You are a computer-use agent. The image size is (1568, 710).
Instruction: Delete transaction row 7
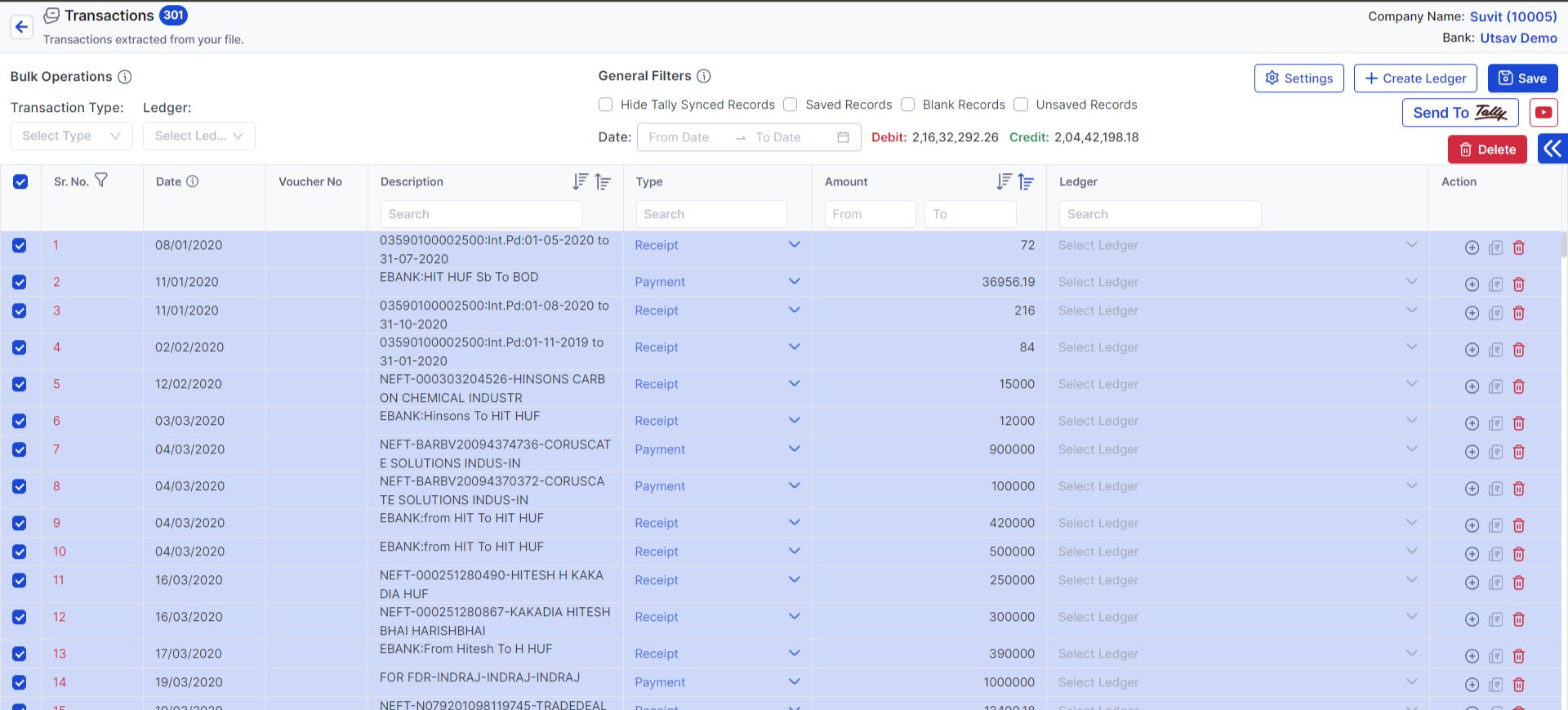click(x=1519, y=452)
